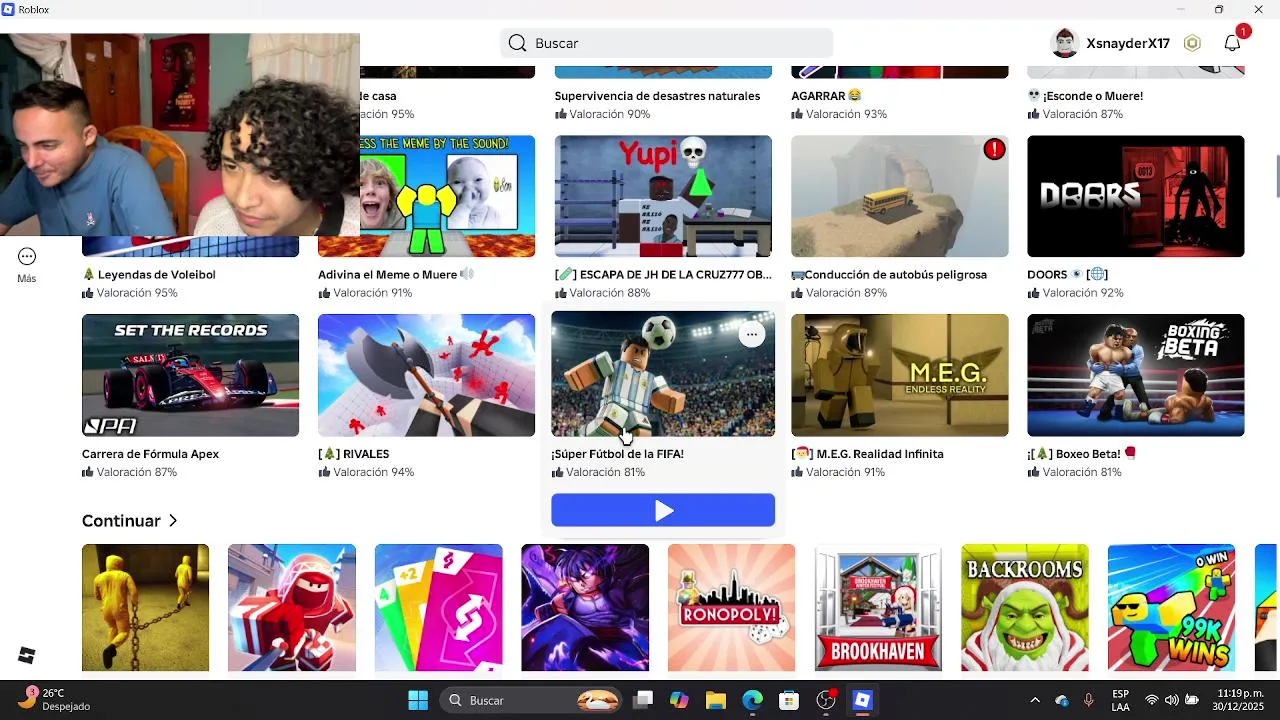Open the yellow chained figures game in Continuar

(x=146, y=608)
